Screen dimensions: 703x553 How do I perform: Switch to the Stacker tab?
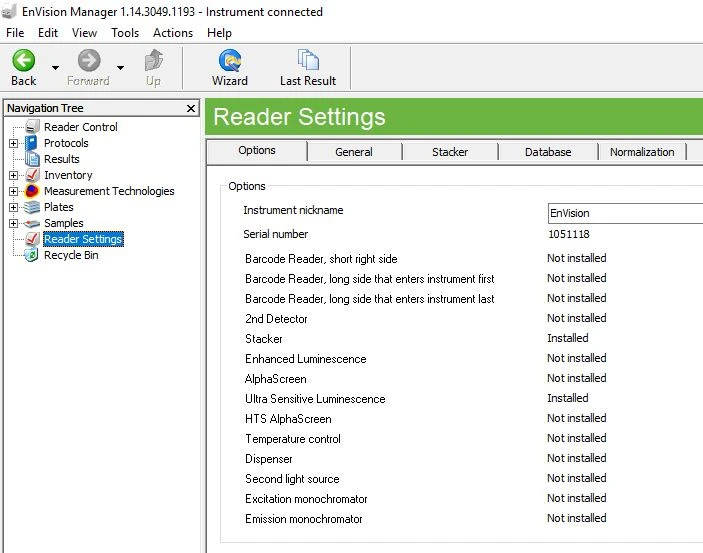coord(450,152)
